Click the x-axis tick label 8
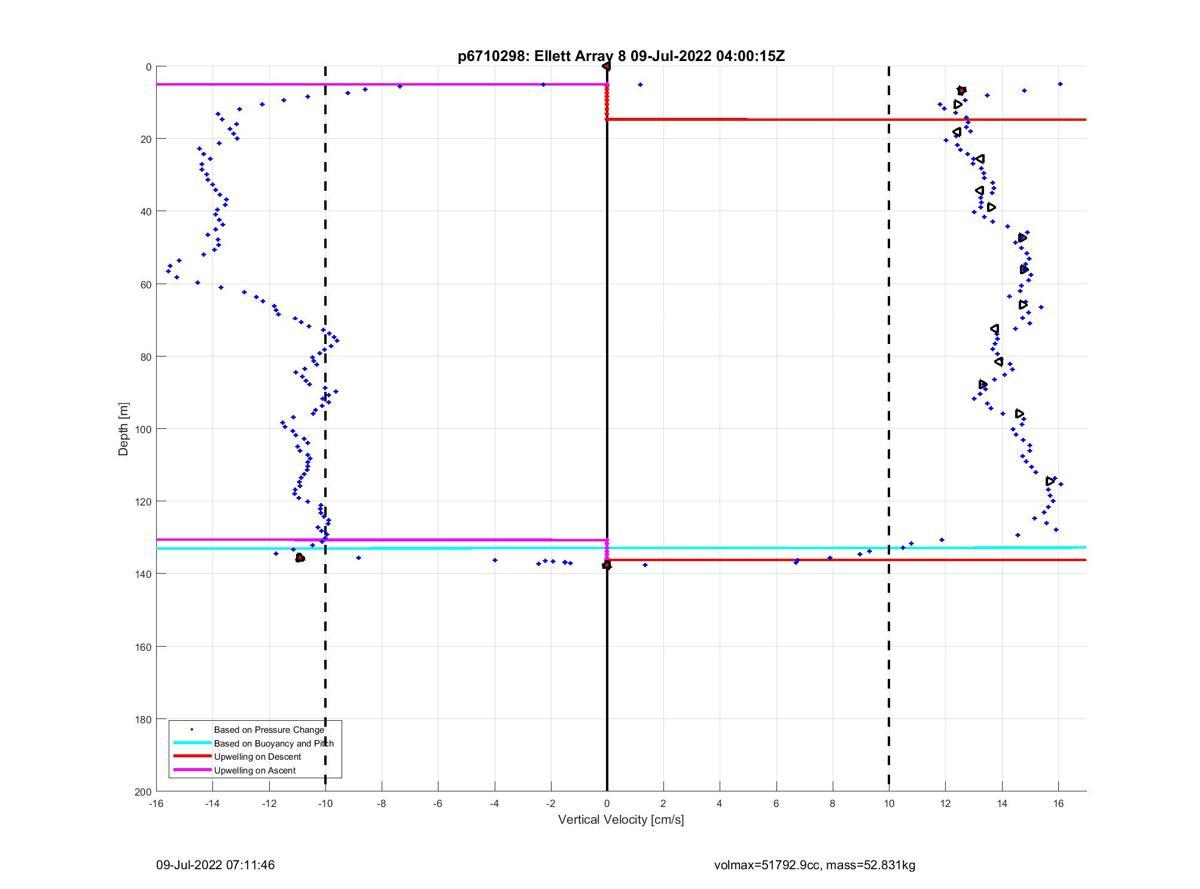The height and width of the screenshot is (889, 1200). [x=832, y=803]
